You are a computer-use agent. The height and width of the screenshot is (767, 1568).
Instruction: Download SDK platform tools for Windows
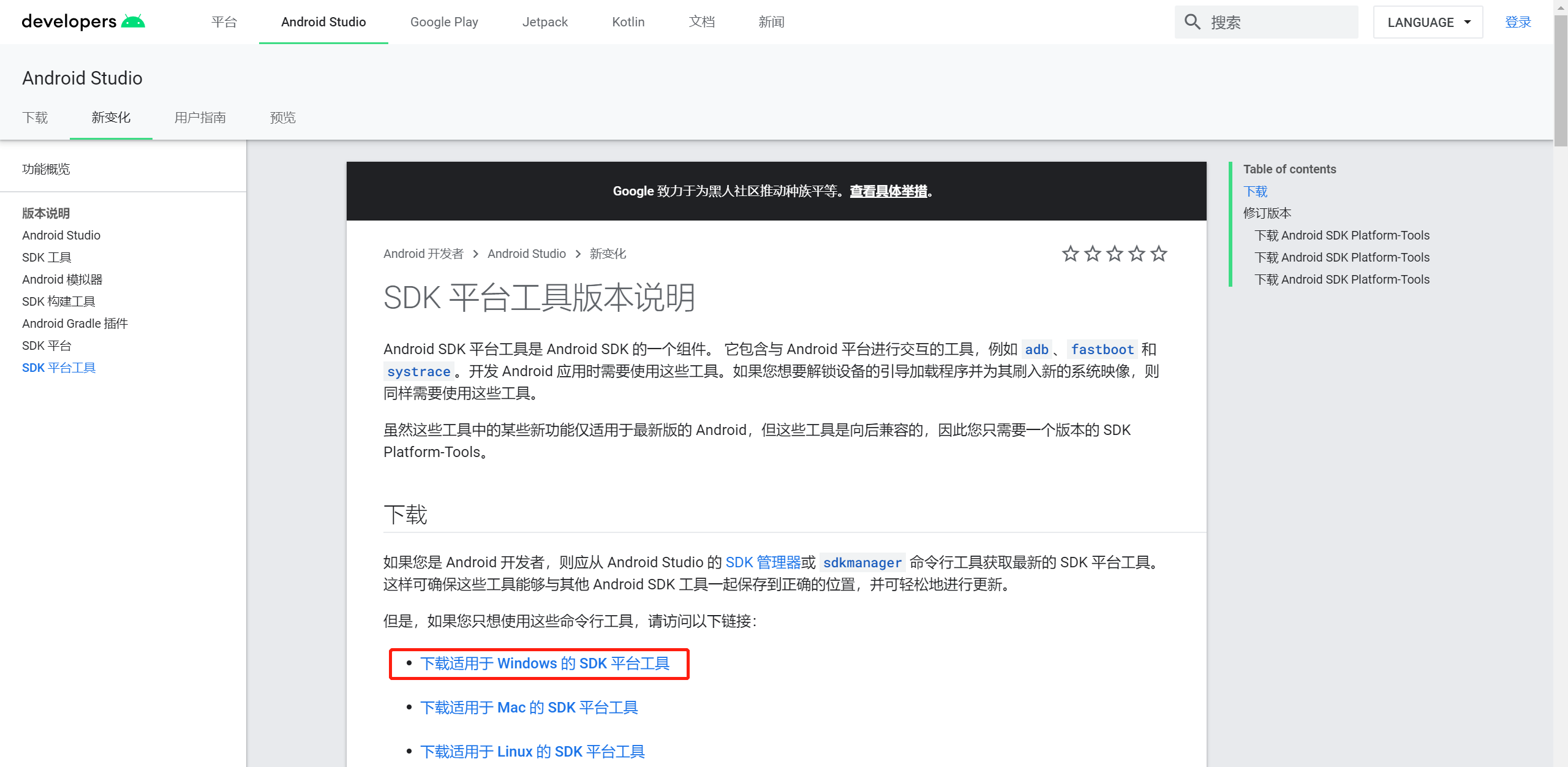545,663
